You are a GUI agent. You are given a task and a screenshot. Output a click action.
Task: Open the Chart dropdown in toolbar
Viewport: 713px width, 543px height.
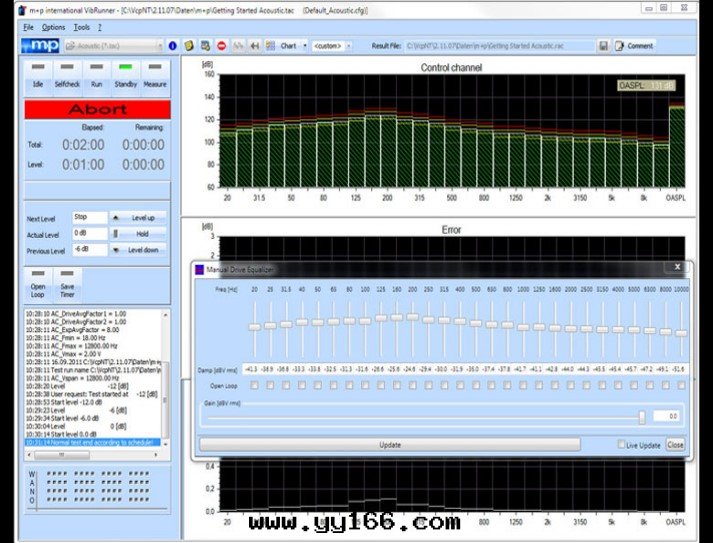click(x=293, y=46)
